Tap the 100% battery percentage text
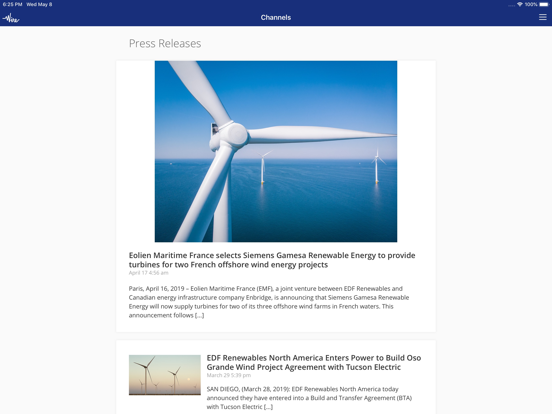This screenshot has height=414, width=552. coord(531,4)
